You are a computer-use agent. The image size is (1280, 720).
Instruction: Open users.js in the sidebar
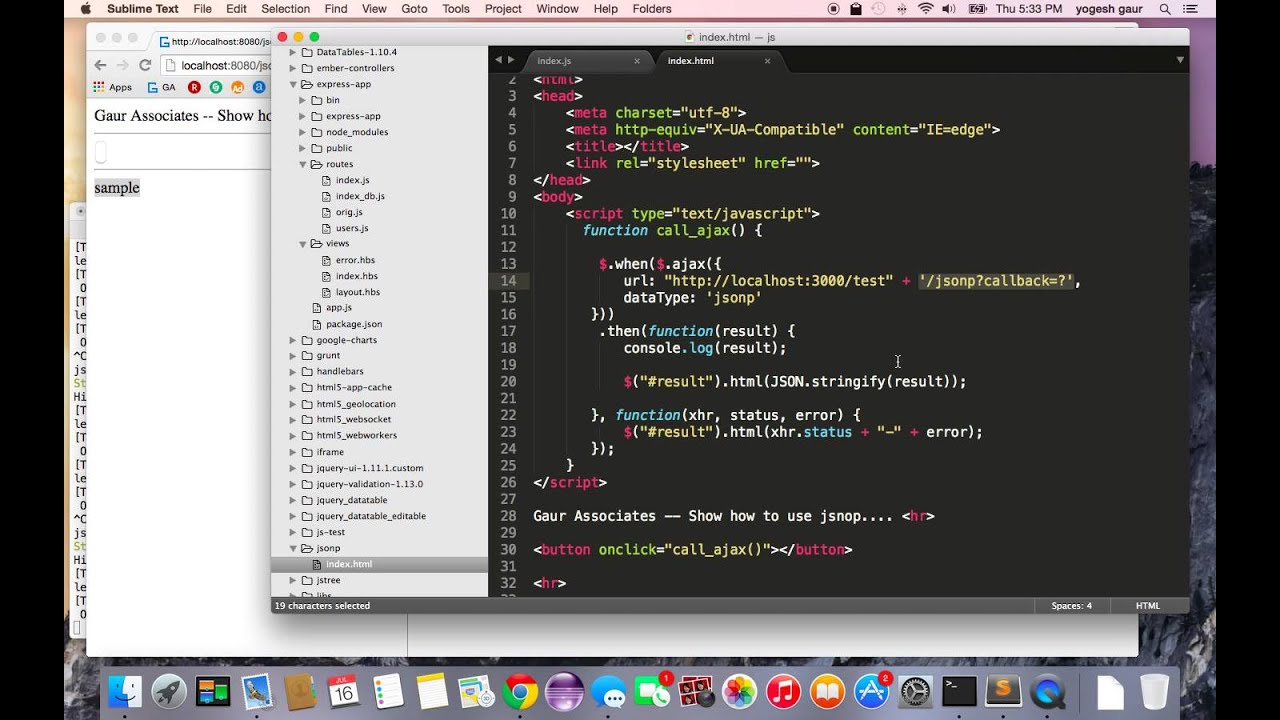pyautogui.click(x=352, y=228)
